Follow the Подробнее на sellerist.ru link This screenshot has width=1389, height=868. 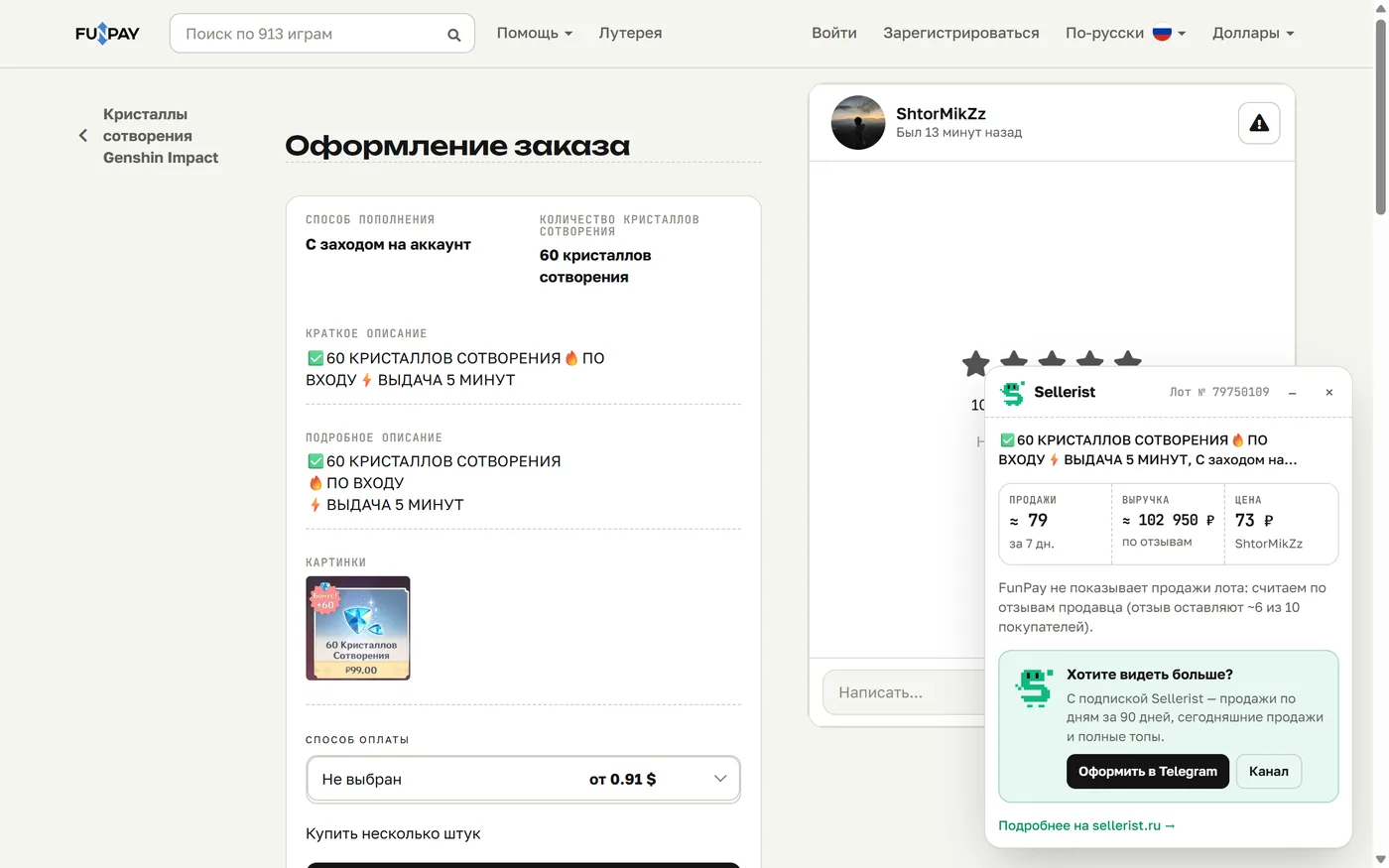[1086, 825]
